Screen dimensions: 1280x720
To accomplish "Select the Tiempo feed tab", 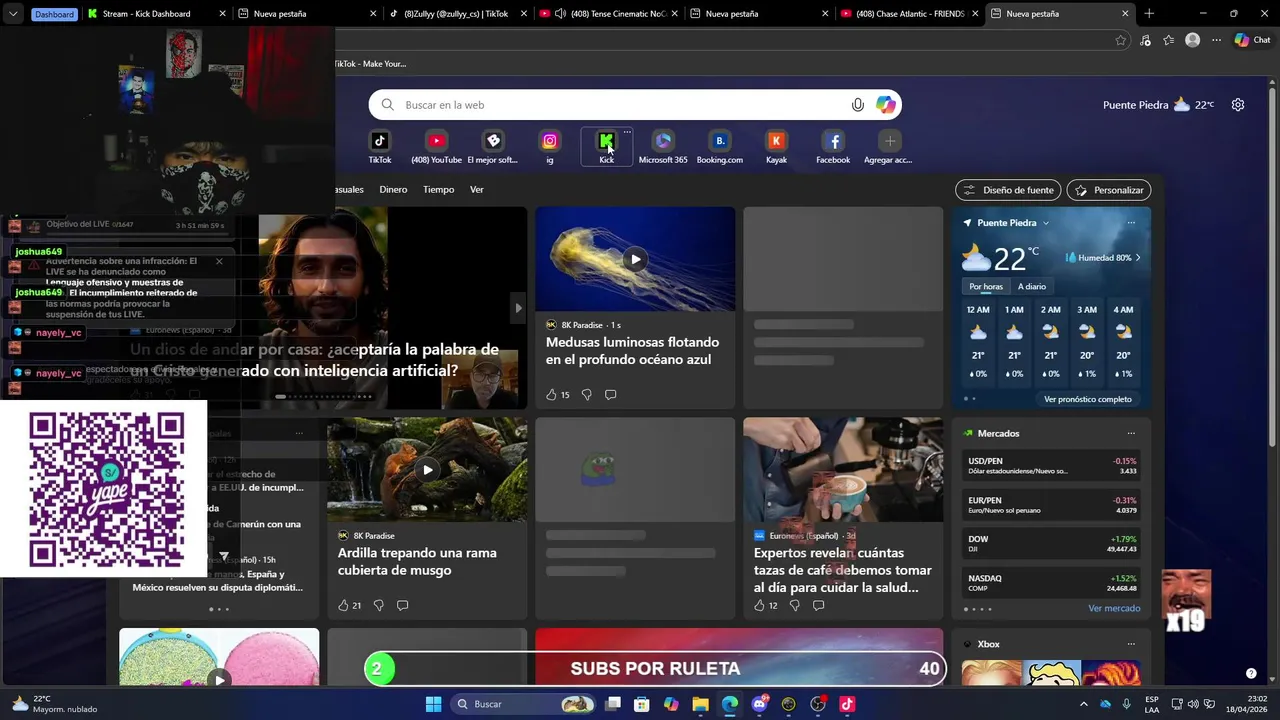I will pyautogui.click(x=438, y=189).
